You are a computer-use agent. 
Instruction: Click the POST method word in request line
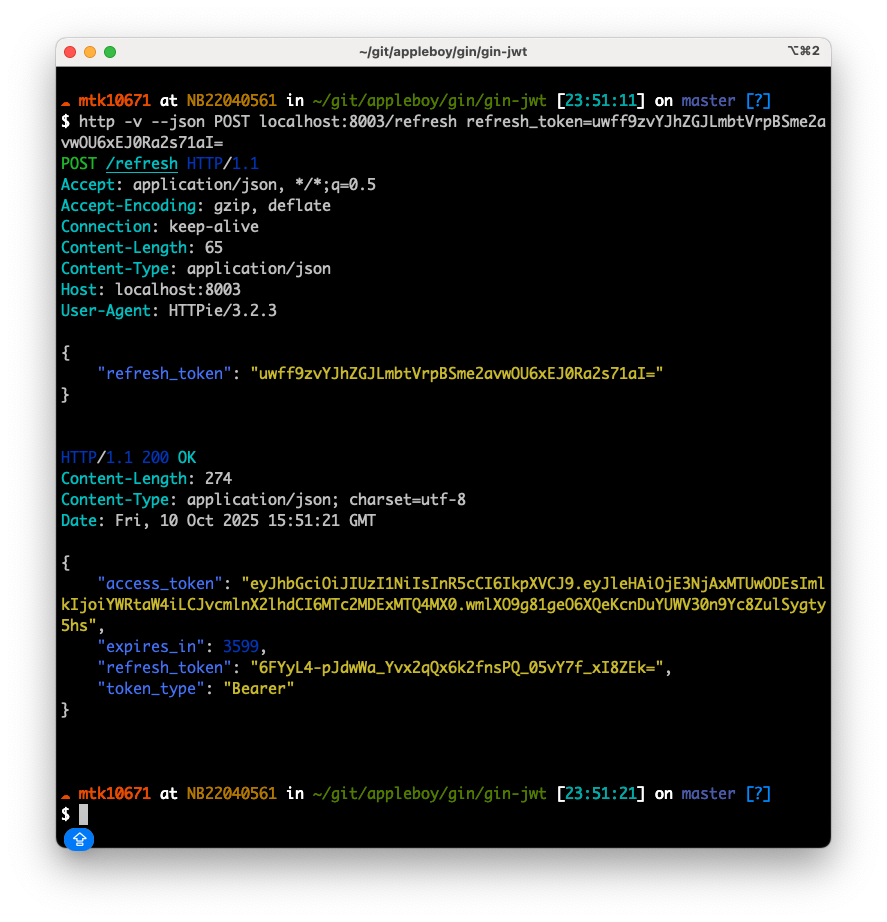(79, 163)
